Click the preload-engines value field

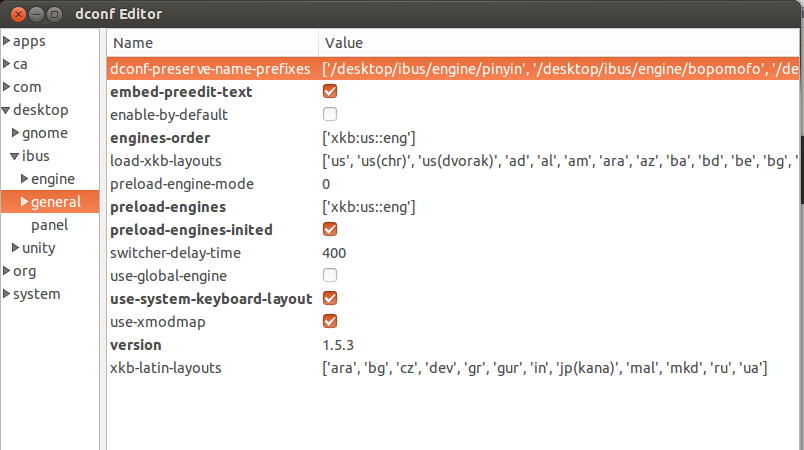(x=369, y=207)
